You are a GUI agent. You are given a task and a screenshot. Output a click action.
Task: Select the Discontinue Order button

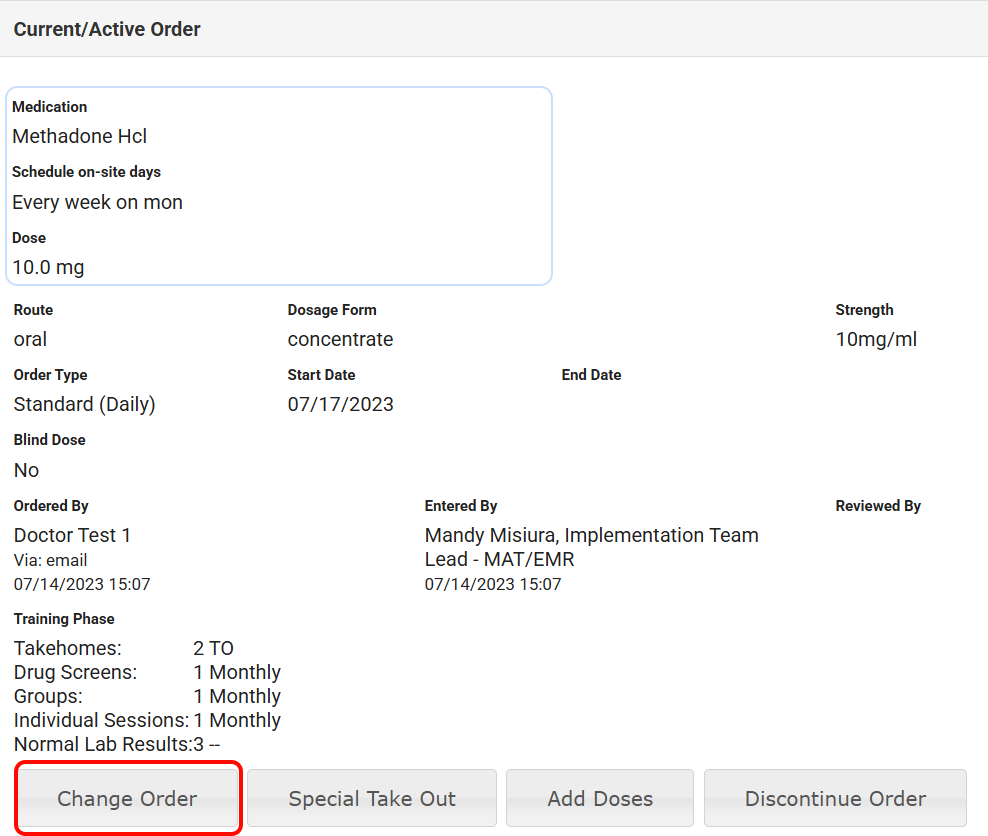click(835, 798)
